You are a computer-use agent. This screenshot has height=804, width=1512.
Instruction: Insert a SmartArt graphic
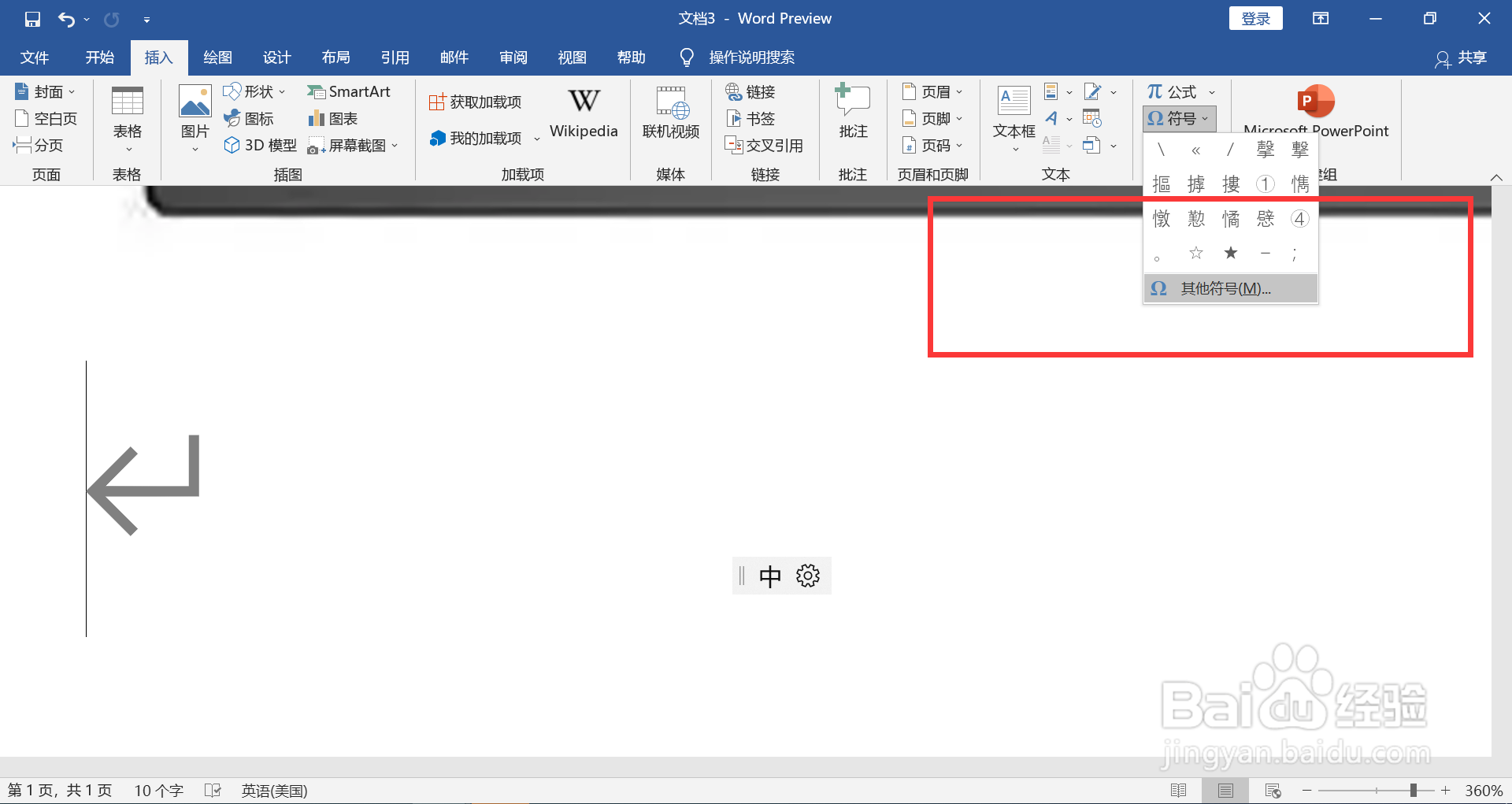click(x=350, y=91)
